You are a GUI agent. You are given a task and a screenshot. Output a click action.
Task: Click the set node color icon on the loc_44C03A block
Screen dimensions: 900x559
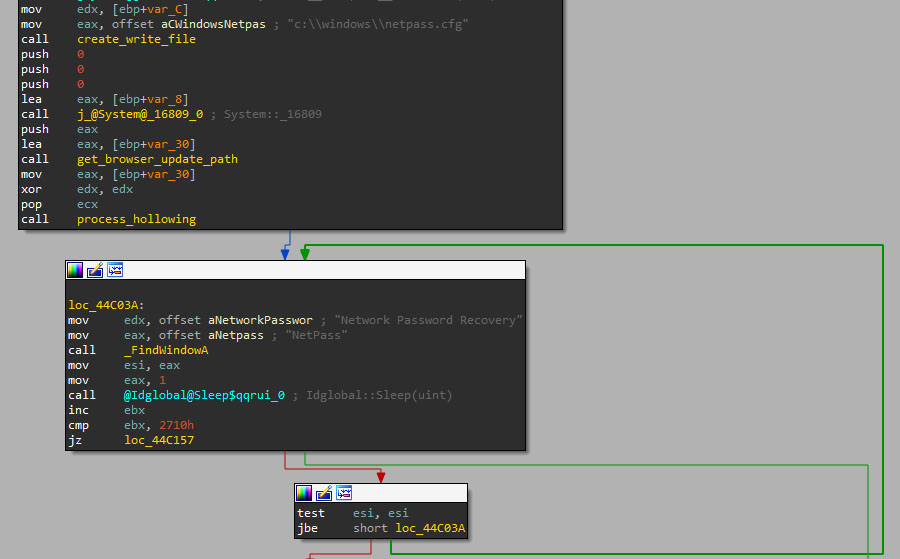pos(76,270)
